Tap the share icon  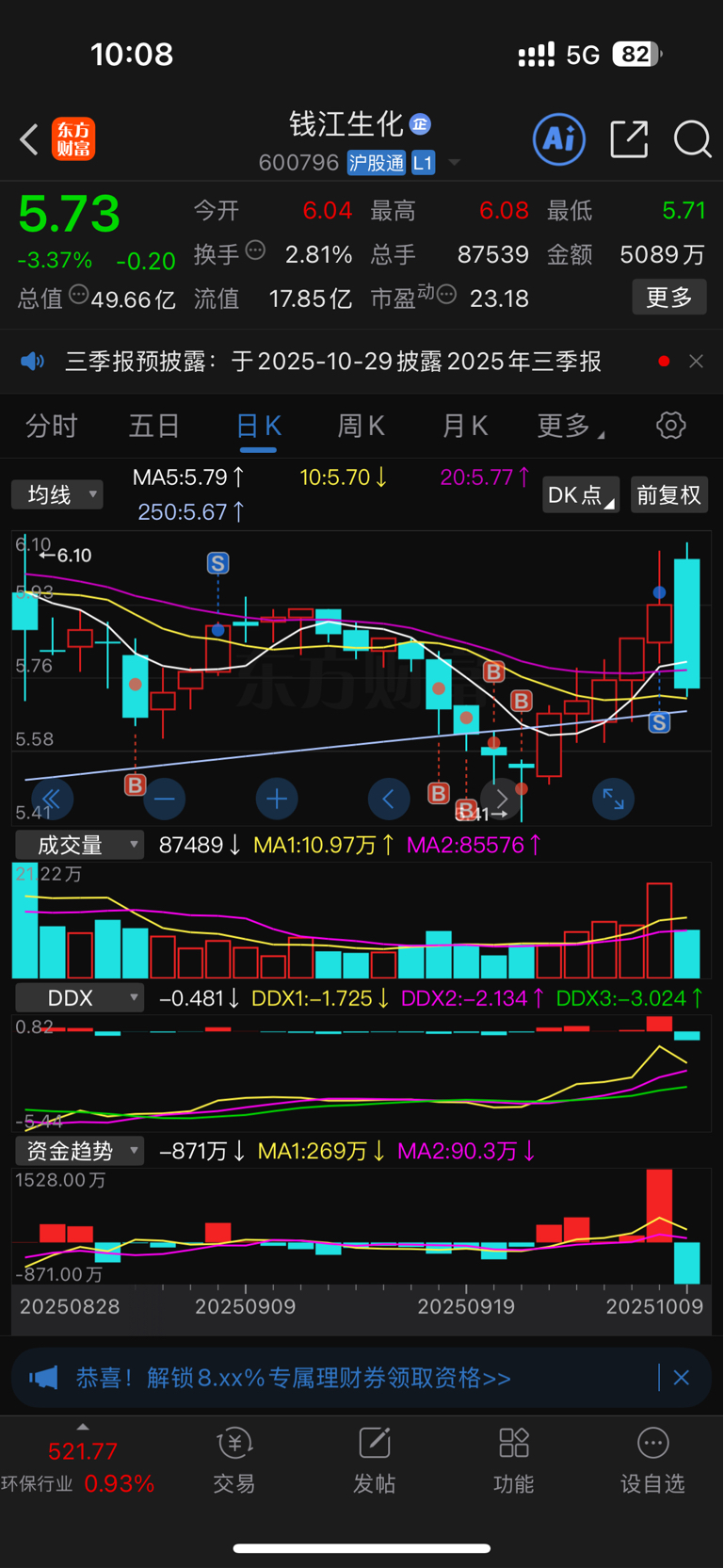(629, 139)
